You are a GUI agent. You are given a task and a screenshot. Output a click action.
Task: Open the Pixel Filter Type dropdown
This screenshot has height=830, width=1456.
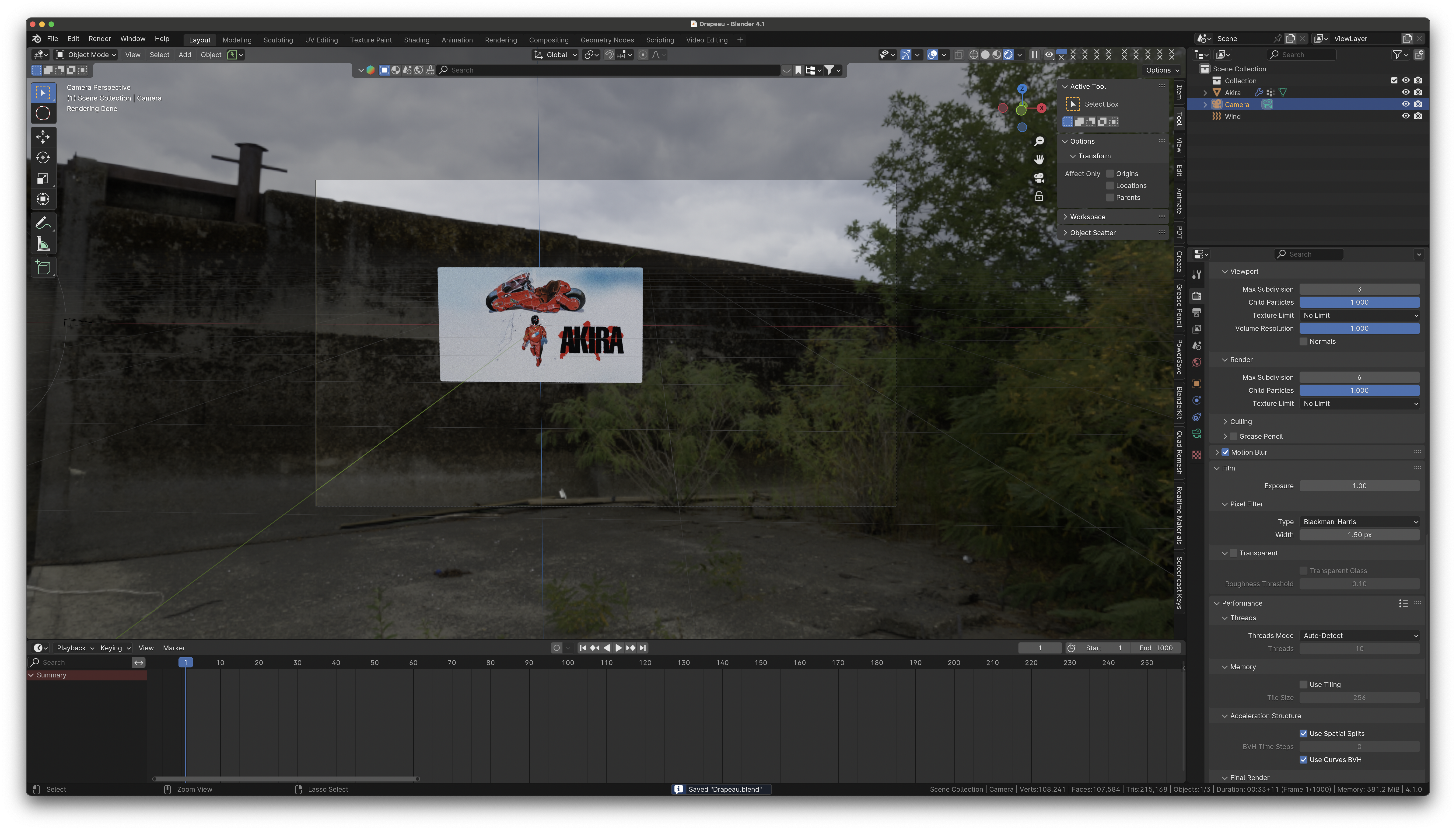(x=1360, y=522)
